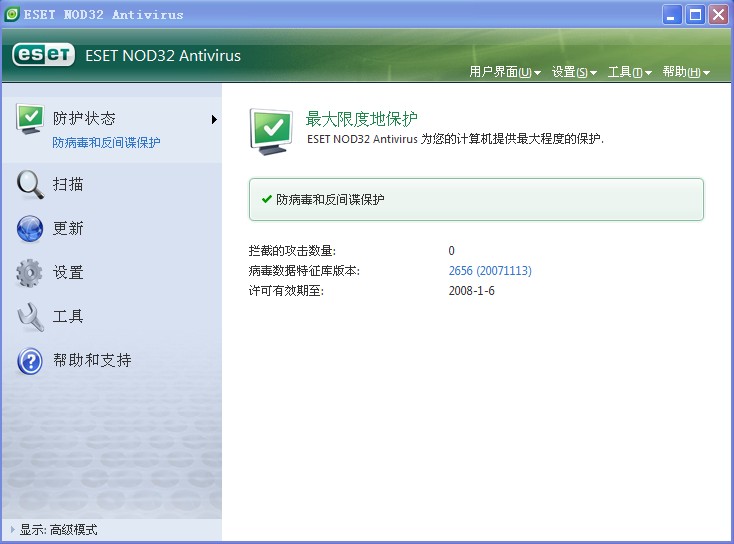Select 工具 in the sidebar
Screen dimensions: 734x544
point(68,316)
